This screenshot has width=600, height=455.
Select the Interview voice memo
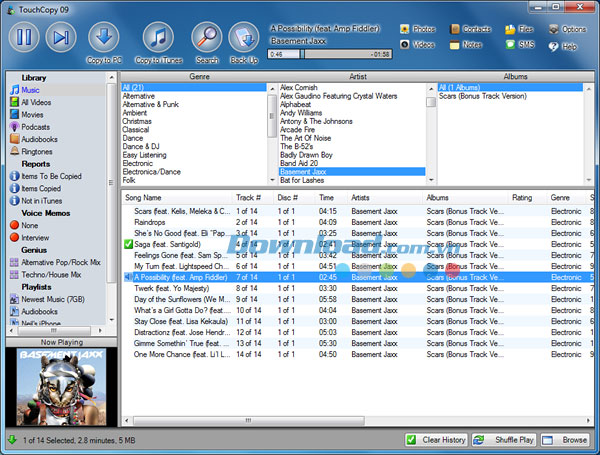pos(35,238)
